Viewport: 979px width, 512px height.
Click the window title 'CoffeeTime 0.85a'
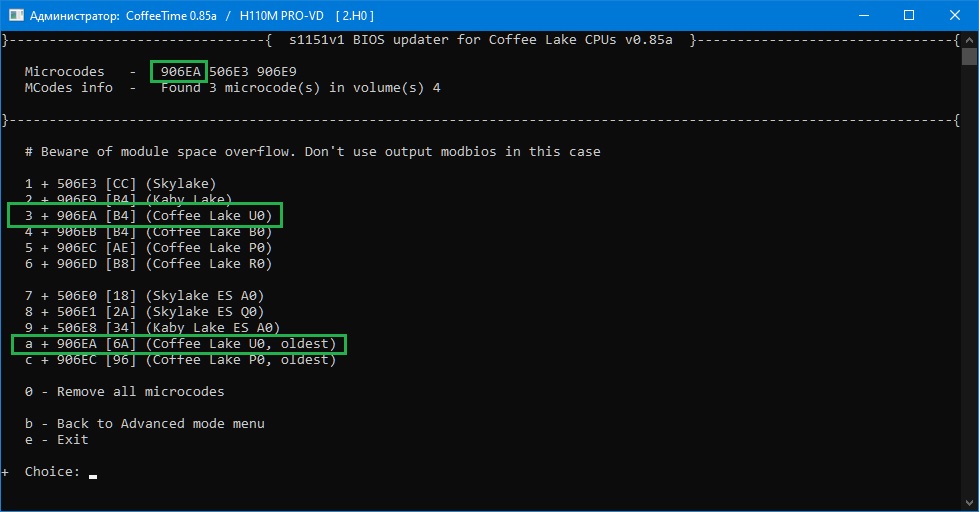pos(171,16)
